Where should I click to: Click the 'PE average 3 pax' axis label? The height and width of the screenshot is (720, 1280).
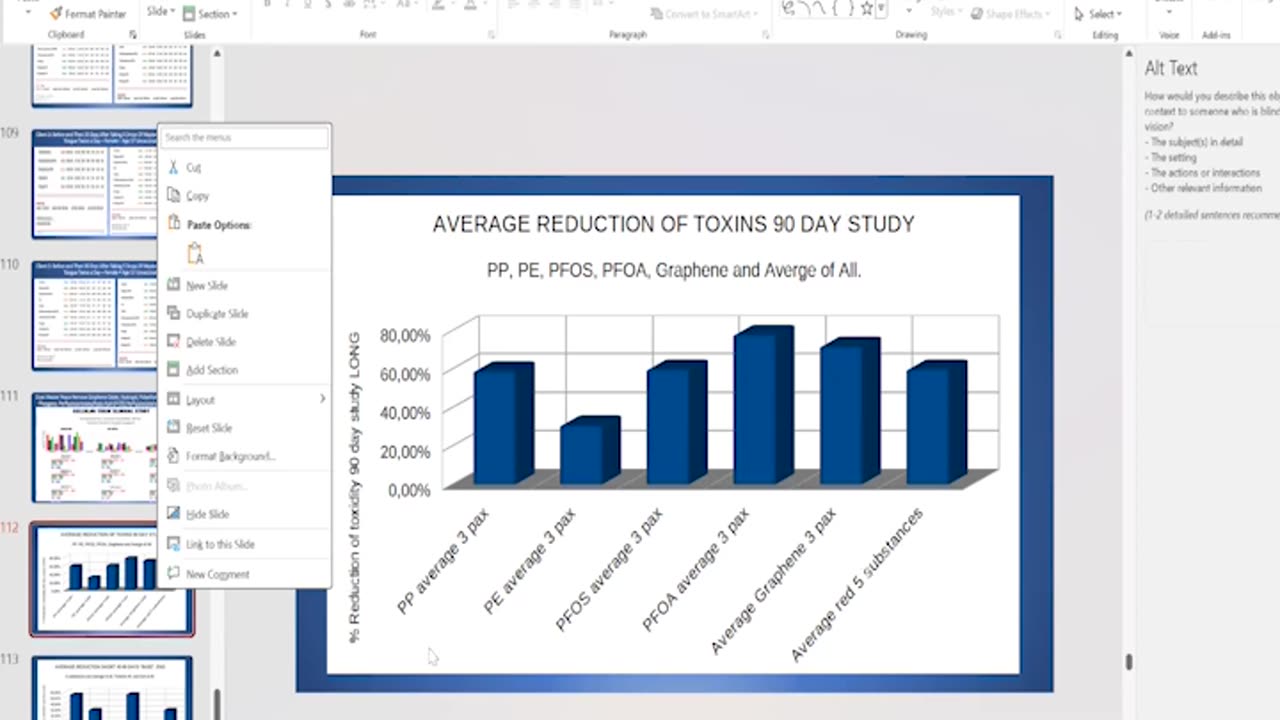pyautogui.click(x=530, y=561)
